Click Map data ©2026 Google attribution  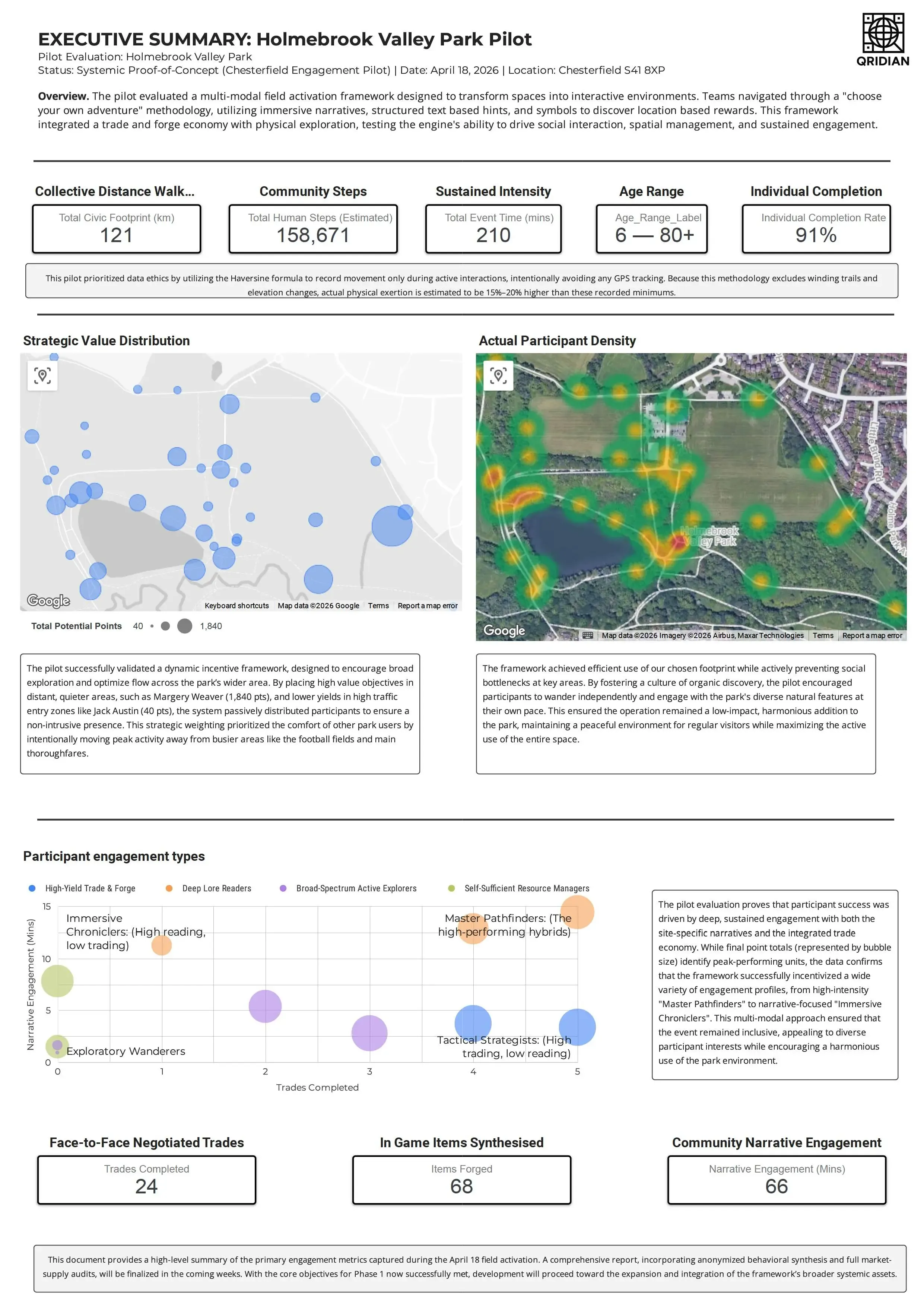[x=318, y=606]
